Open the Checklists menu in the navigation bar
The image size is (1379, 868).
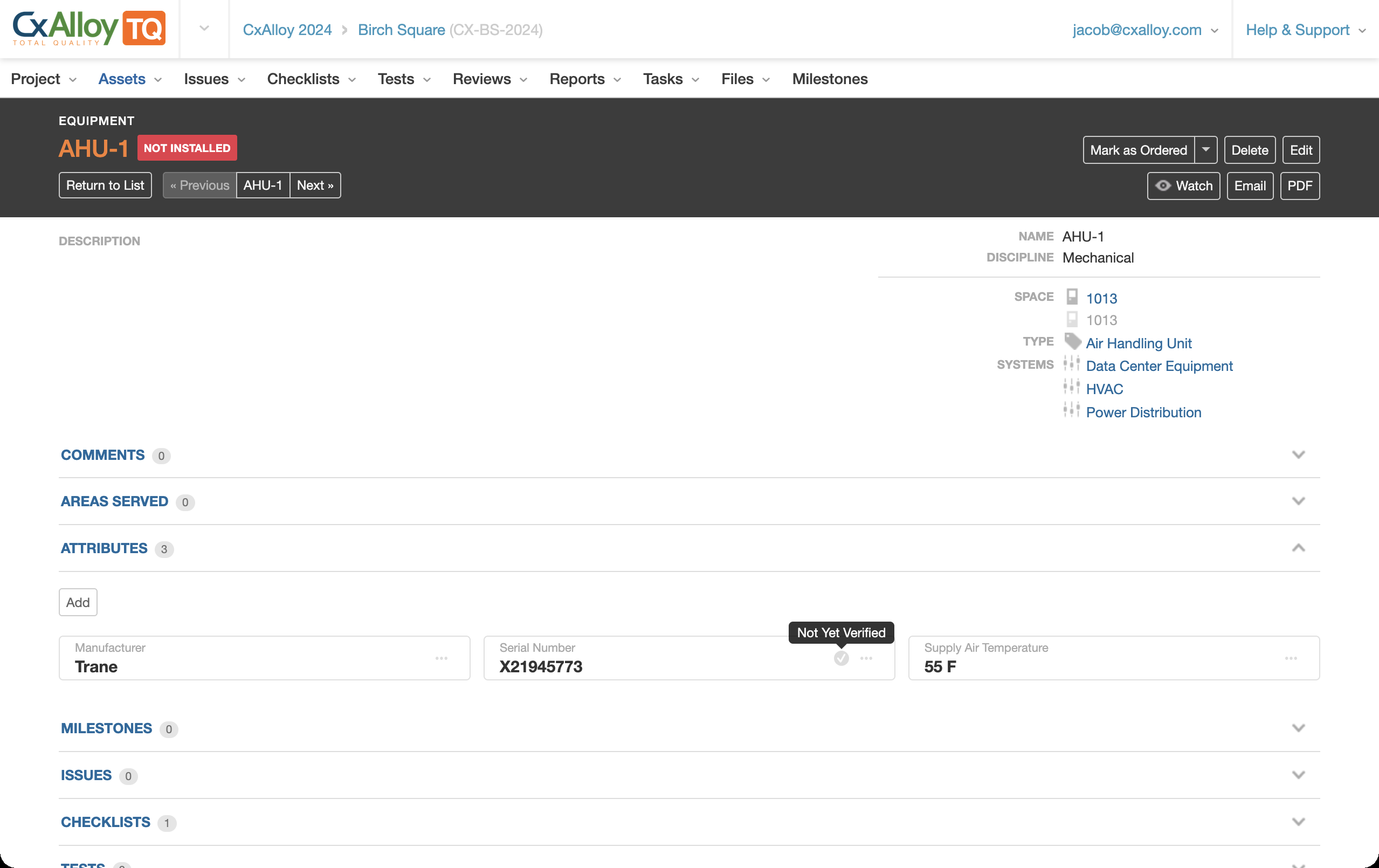312,79
